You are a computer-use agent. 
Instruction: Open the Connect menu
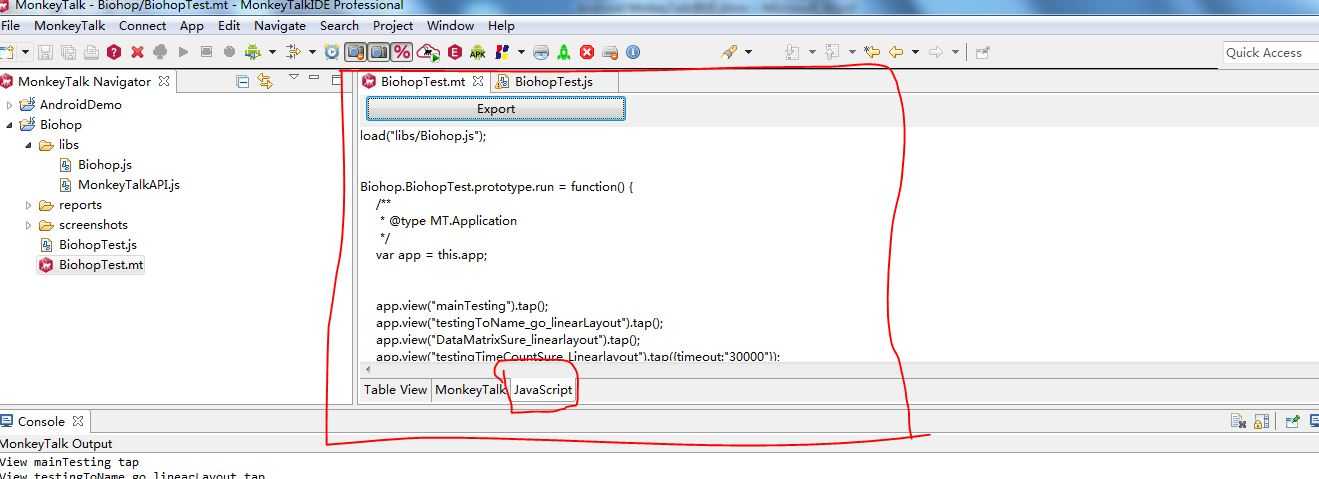142,25
